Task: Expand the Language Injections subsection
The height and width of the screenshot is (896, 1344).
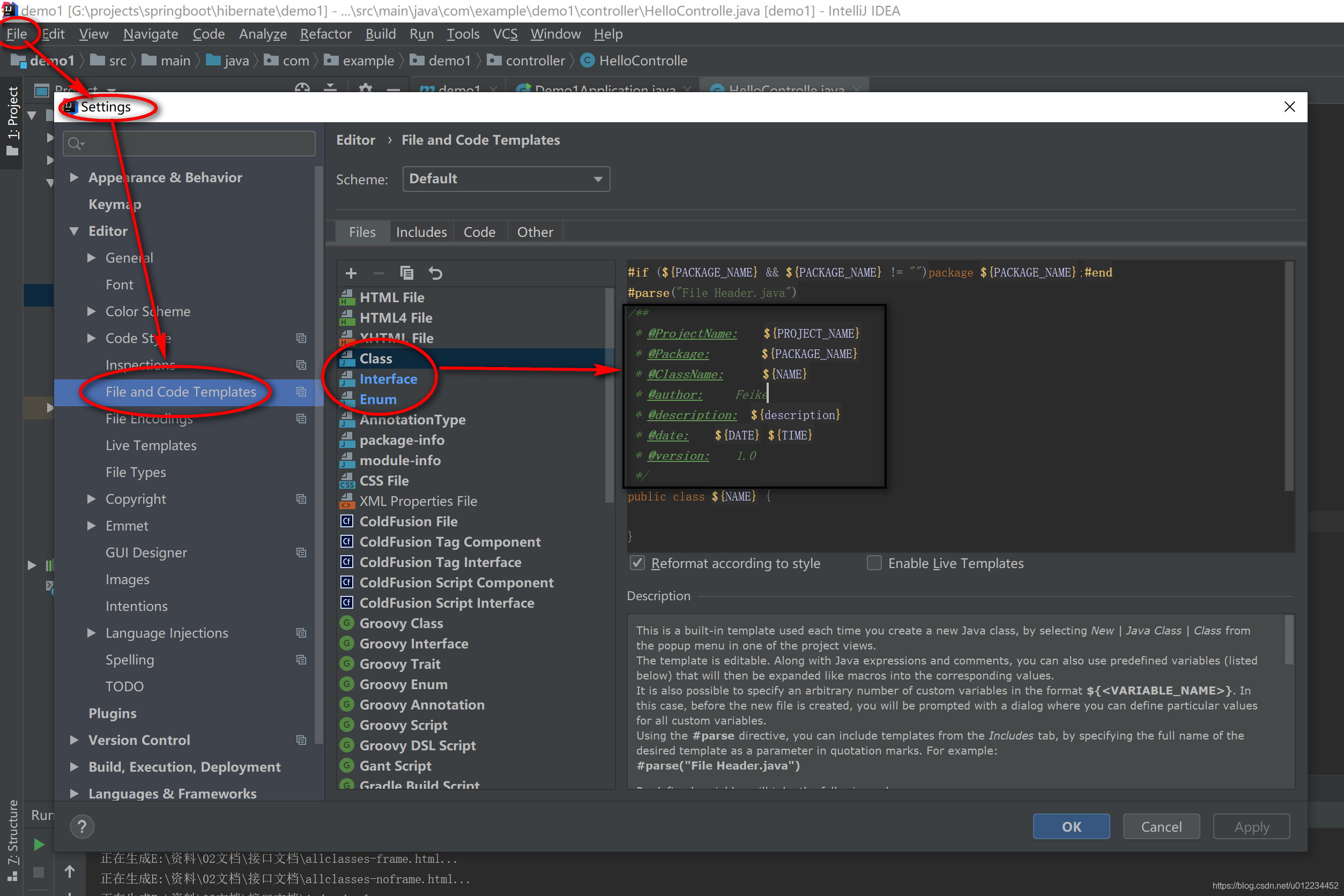Action: (x=91, y=633)
